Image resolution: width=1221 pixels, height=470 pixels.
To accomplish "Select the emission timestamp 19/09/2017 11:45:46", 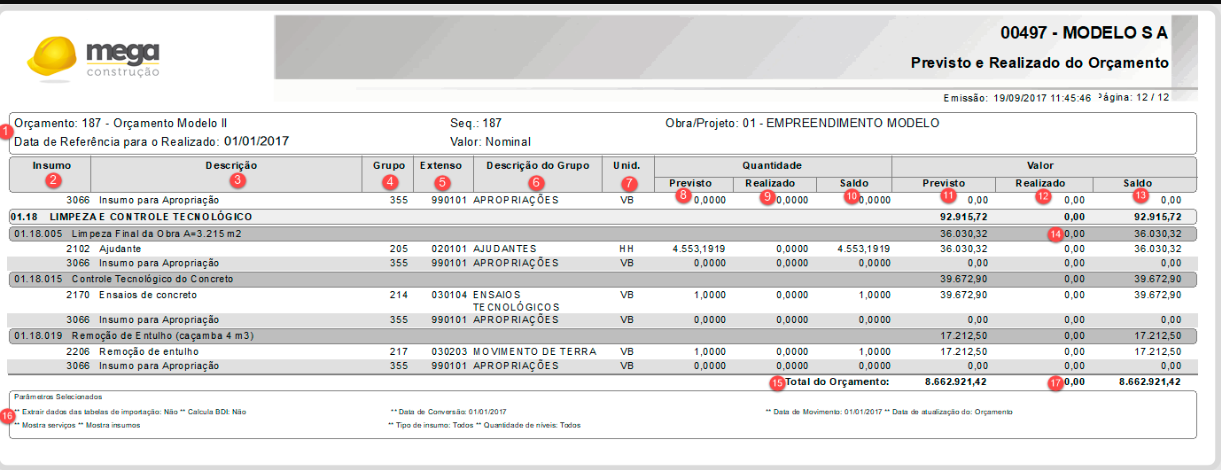I will click(x=1040, y=98).
